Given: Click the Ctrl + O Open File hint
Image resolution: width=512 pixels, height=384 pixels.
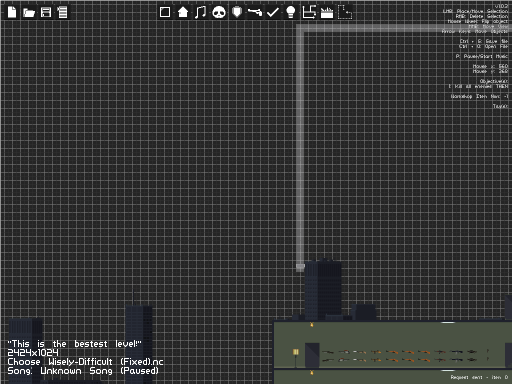Looking at the screenshot, I should click(484, 46).
